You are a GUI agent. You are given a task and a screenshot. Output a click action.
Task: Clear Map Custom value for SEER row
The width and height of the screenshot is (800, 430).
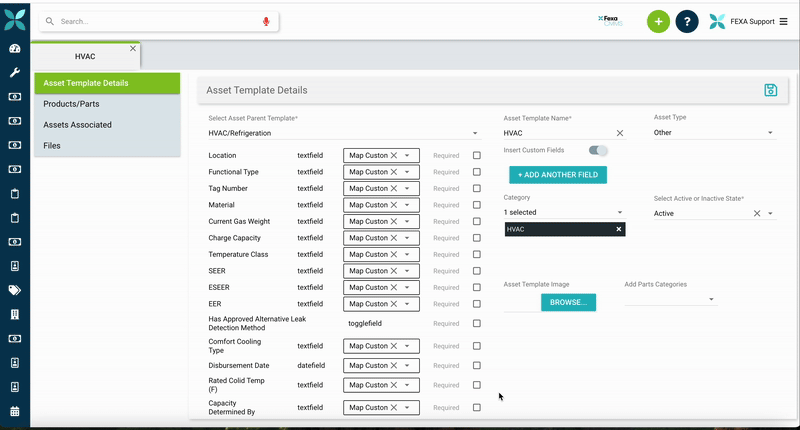tap(394, 271)
